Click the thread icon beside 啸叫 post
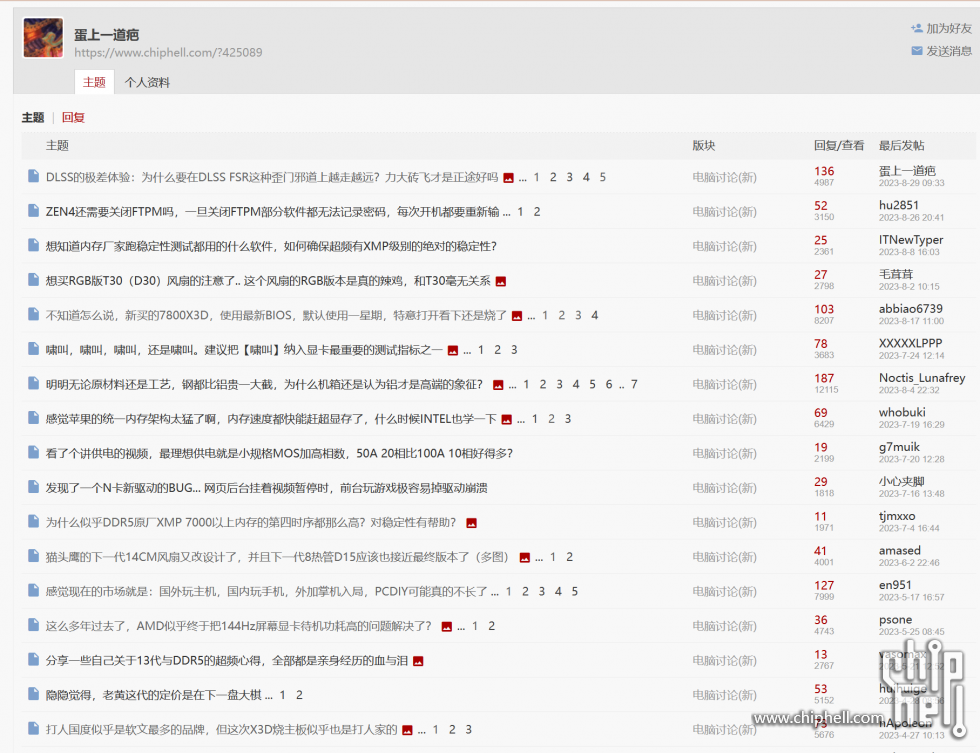The width and height of the screenshot is (980, 753). click(34, 349)
